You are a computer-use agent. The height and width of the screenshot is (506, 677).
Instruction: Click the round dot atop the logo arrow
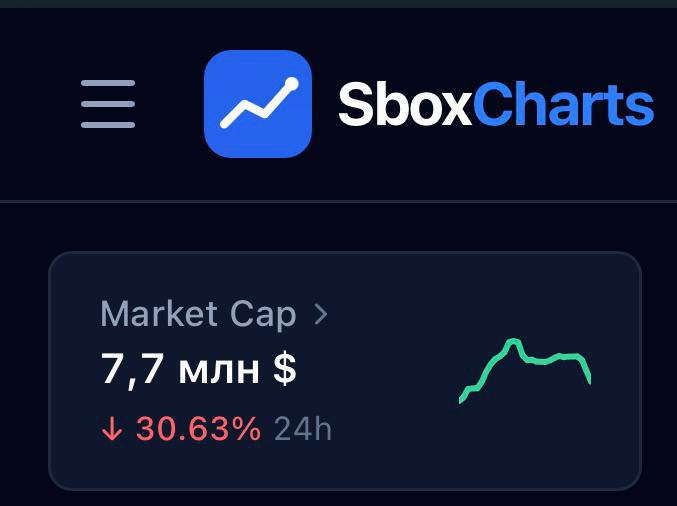291,84
